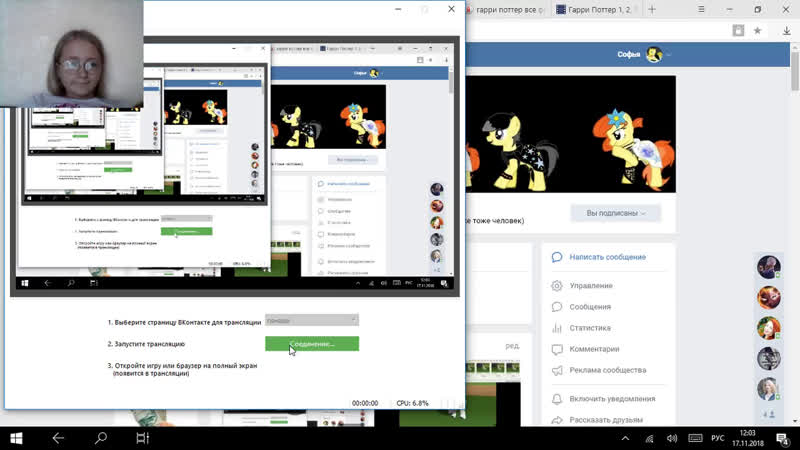Click the broadcast preview in the streaming window
The image size is (800, 450).
[x=235, y=166]
